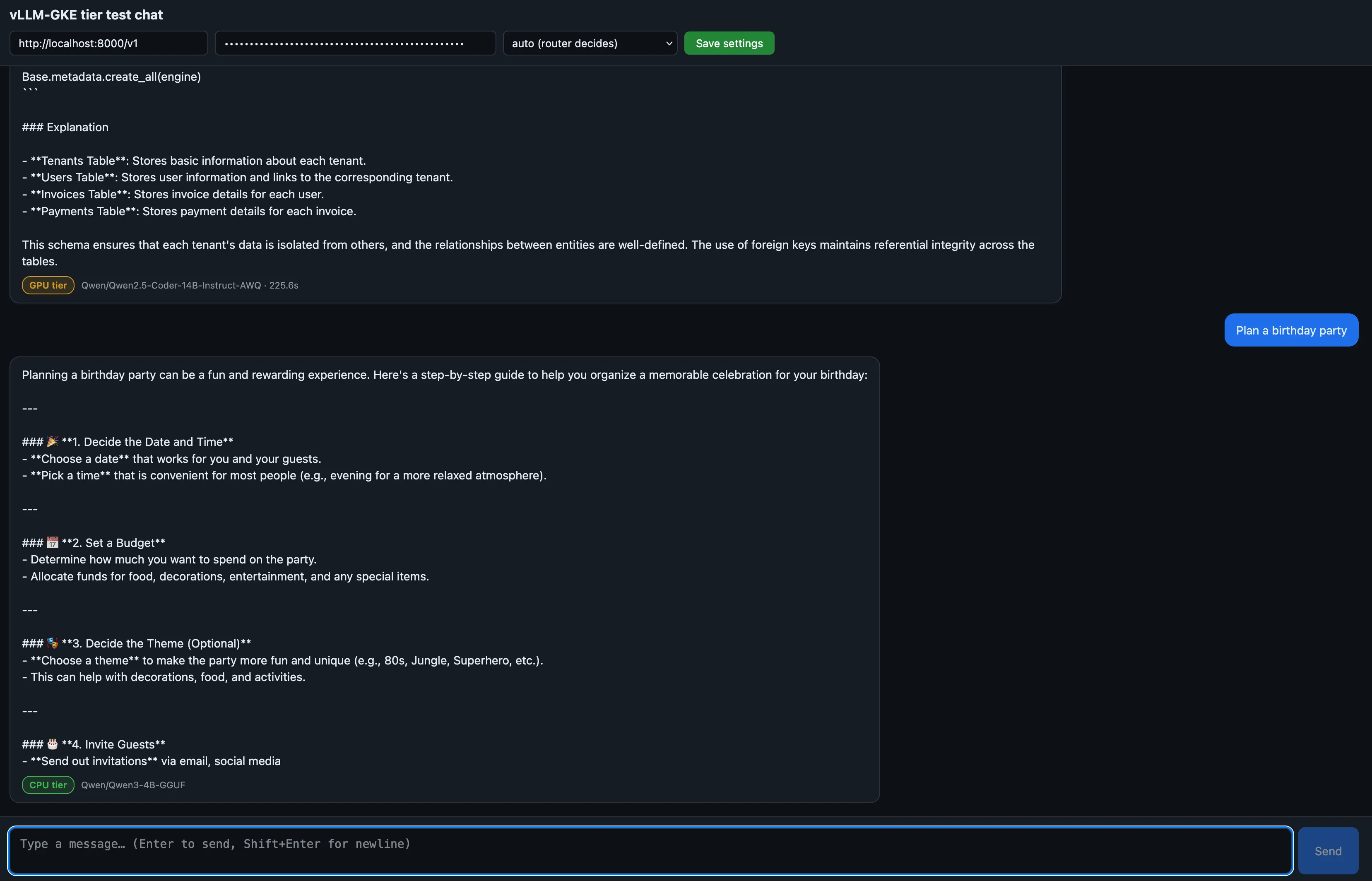Focus the Type a message input box
Image resolution: width=1372 pixels, height=881 pixels.
[x=650, y=851]
